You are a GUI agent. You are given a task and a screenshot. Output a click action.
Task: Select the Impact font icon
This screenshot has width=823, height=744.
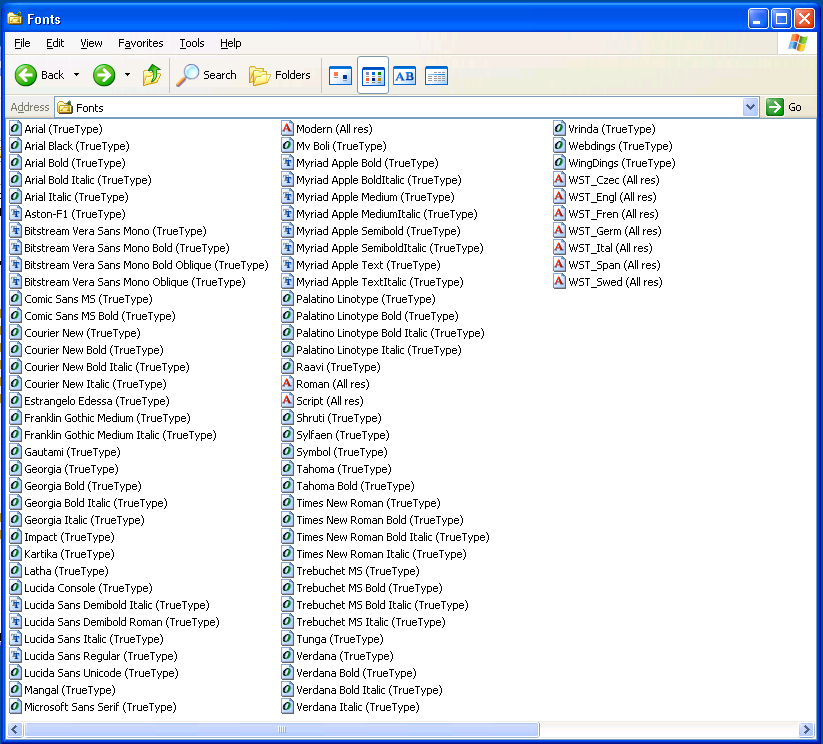pos(16,537)
